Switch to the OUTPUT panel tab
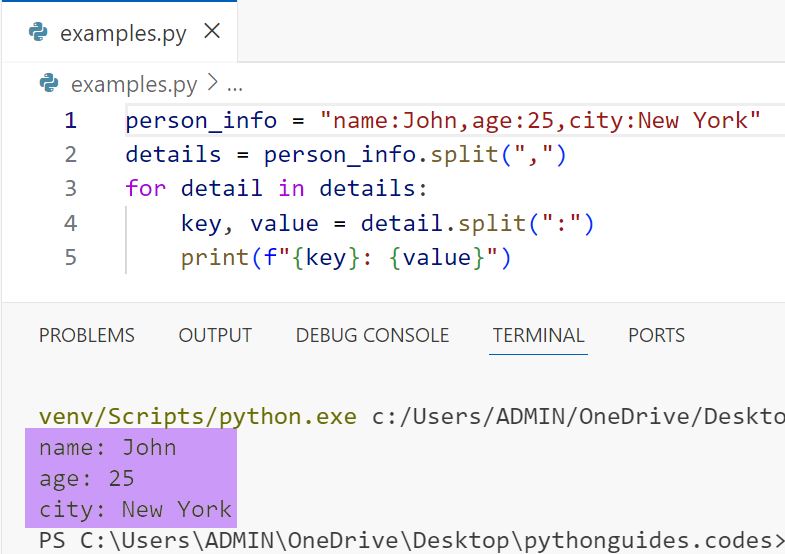This screenshot has height=554, width=785. pyautogui.click(x=215, y=335)
